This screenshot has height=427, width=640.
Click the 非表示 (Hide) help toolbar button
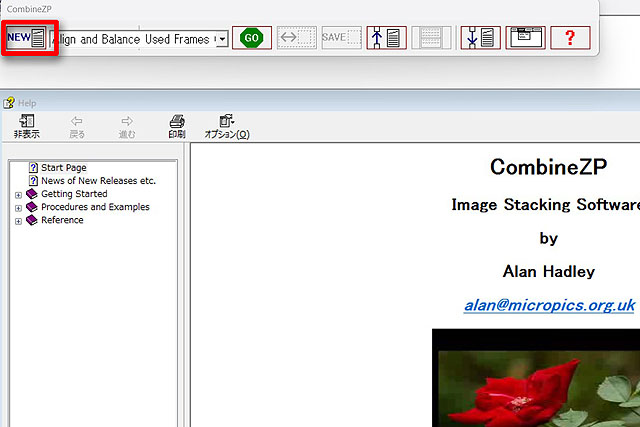point(27,126)
